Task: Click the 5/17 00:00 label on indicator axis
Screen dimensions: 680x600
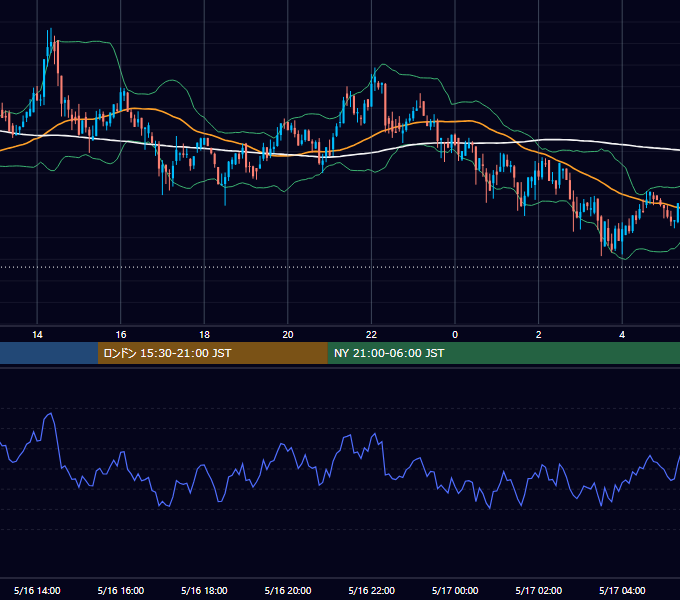Action: [455, 590]
